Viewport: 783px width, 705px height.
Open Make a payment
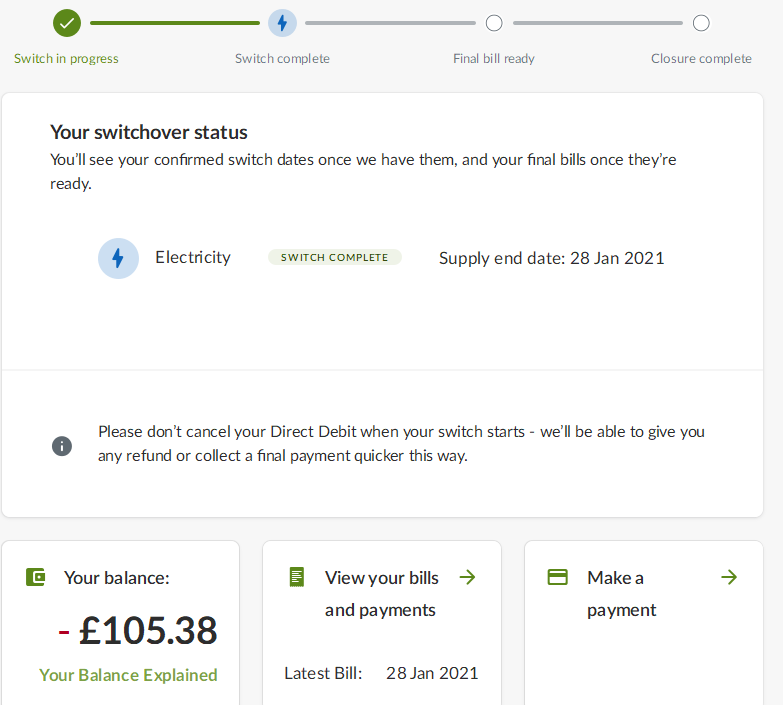tap(622, 594)
